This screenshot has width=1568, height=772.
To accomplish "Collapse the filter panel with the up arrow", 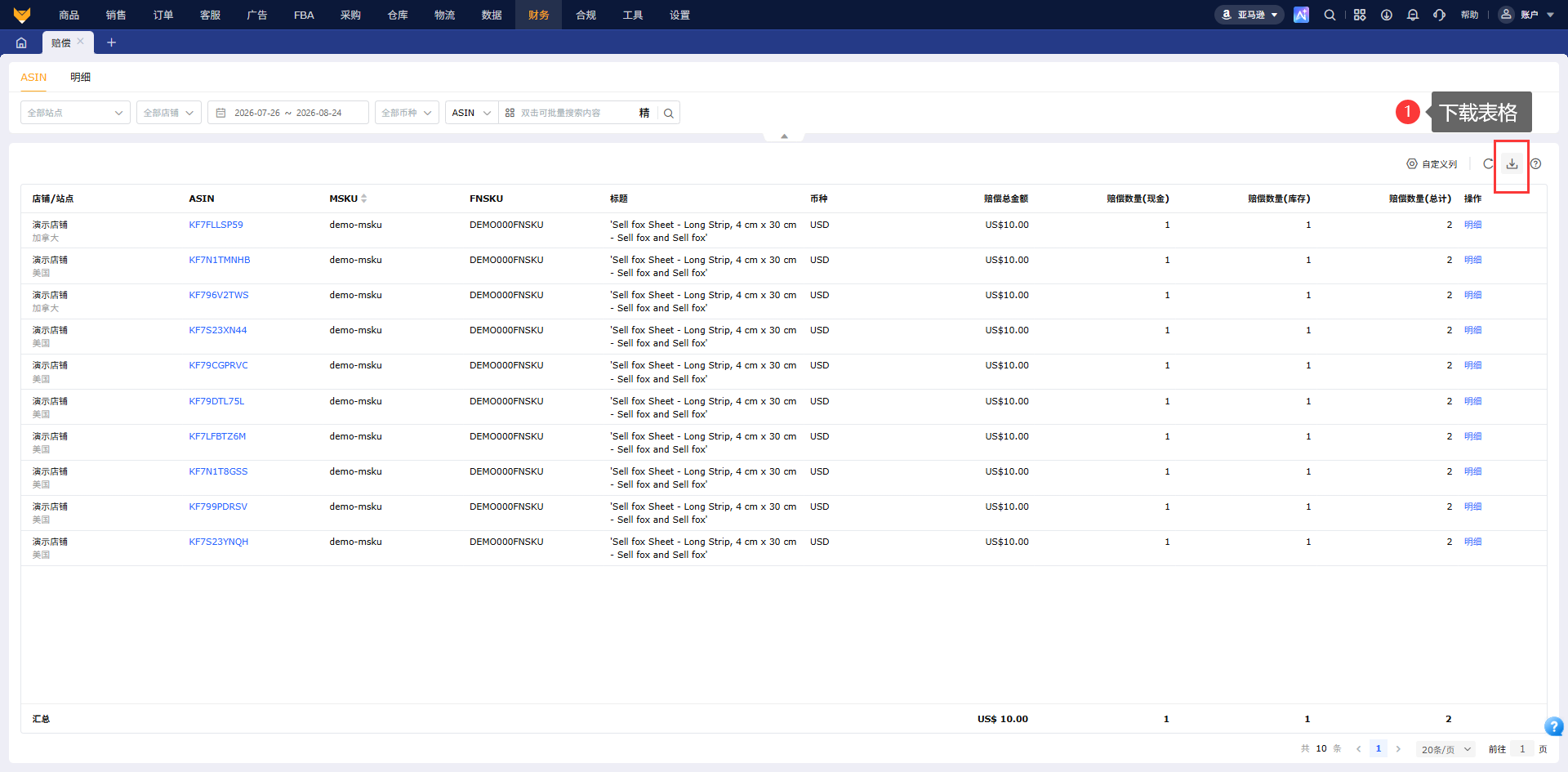I will pyautogui.click(x=784, y=136).
